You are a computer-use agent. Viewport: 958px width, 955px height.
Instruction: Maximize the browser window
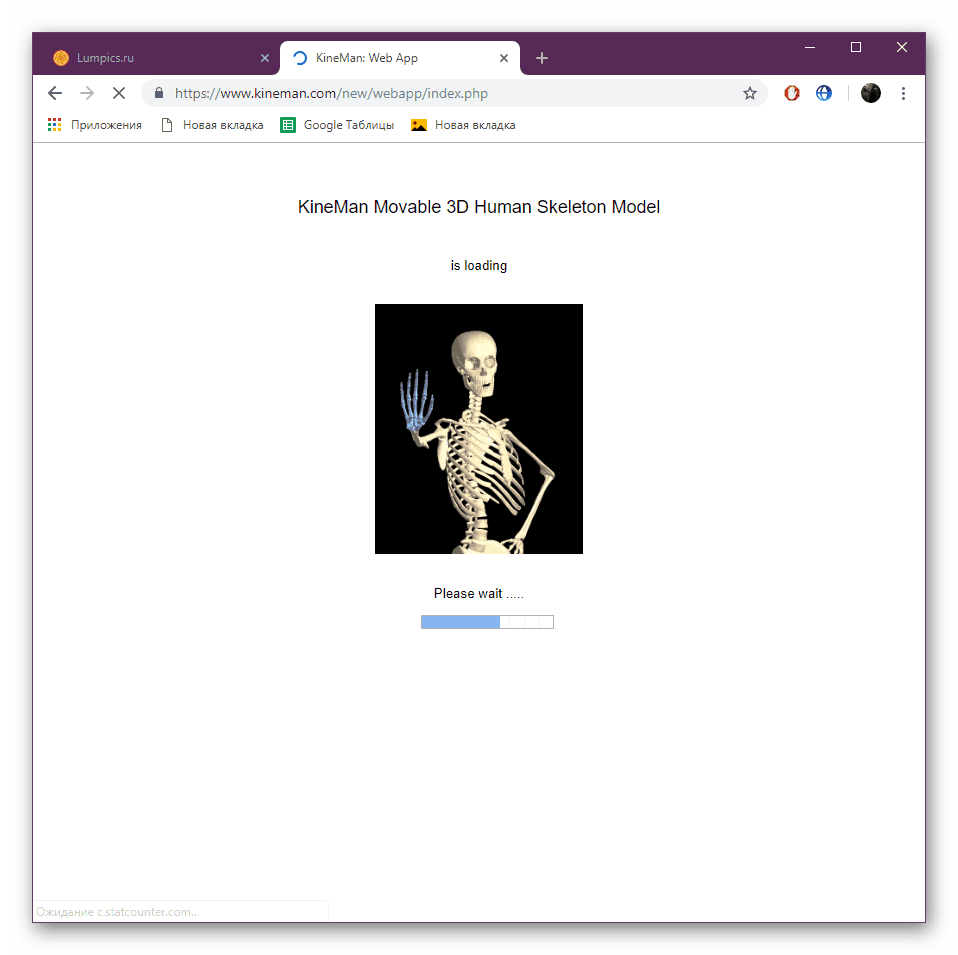[856, 47]
